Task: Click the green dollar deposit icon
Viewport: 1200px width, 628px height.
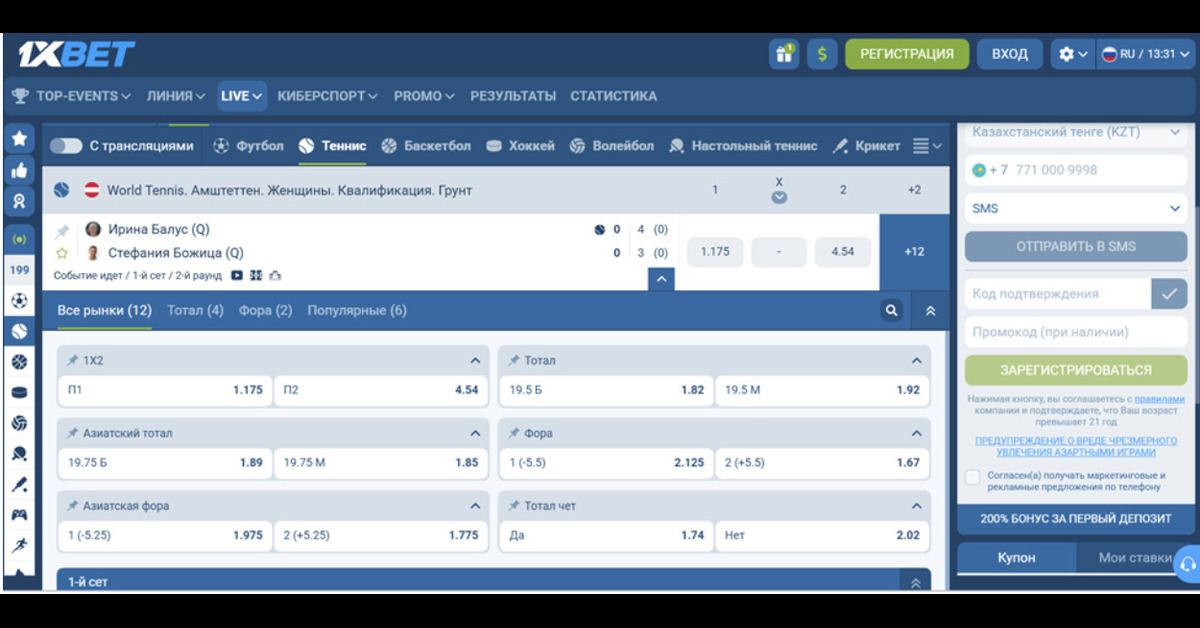Action: pyautogui.click(x=822, y=54)
